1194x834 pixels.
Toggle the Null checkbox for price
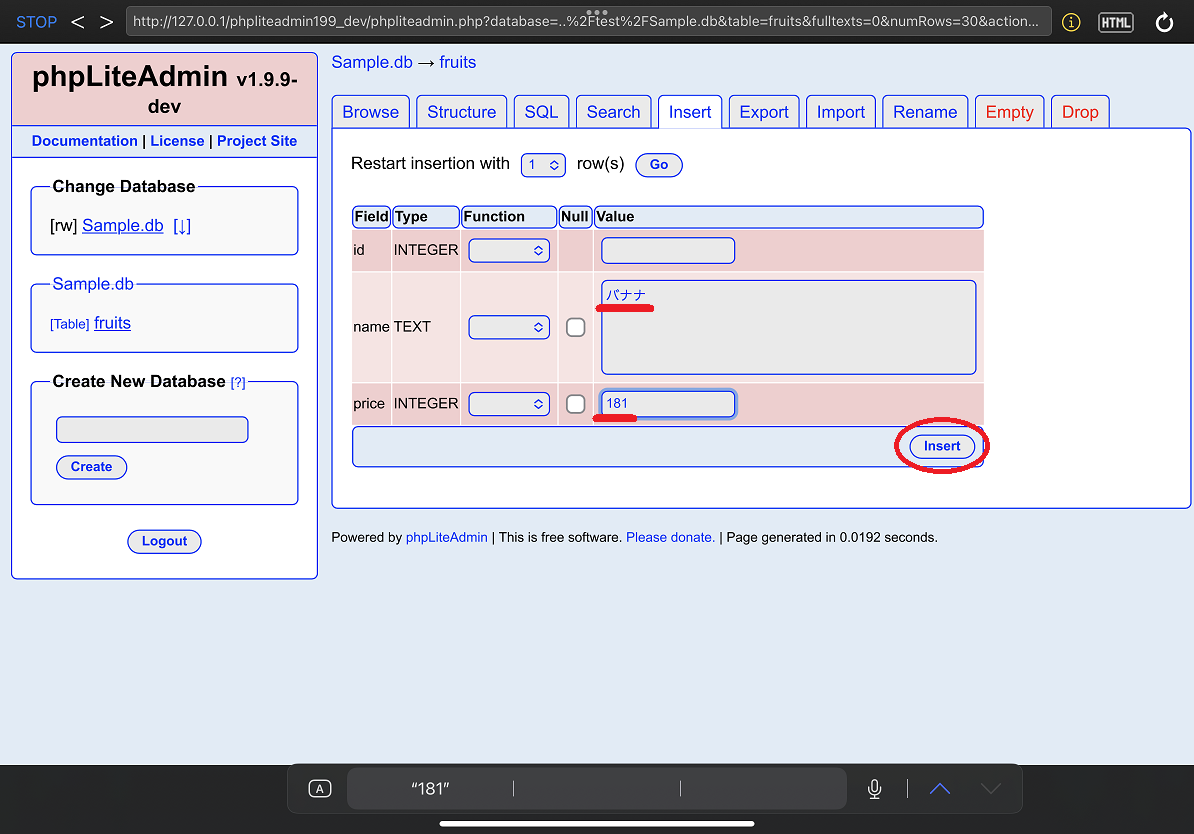pos(576,404)
